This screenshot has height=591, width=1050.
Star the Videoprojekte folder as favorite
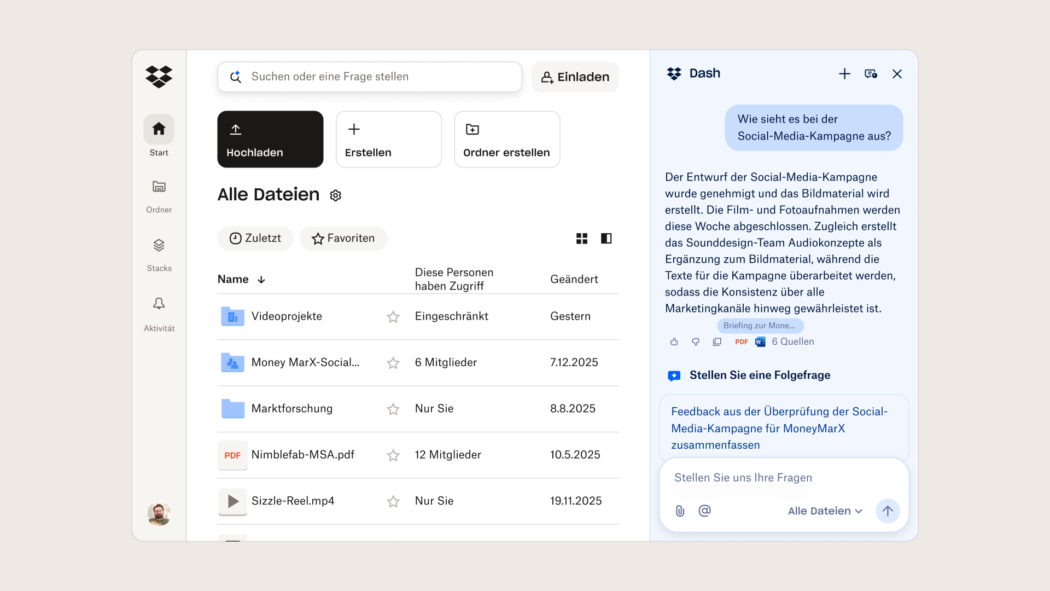click(393, 317)
